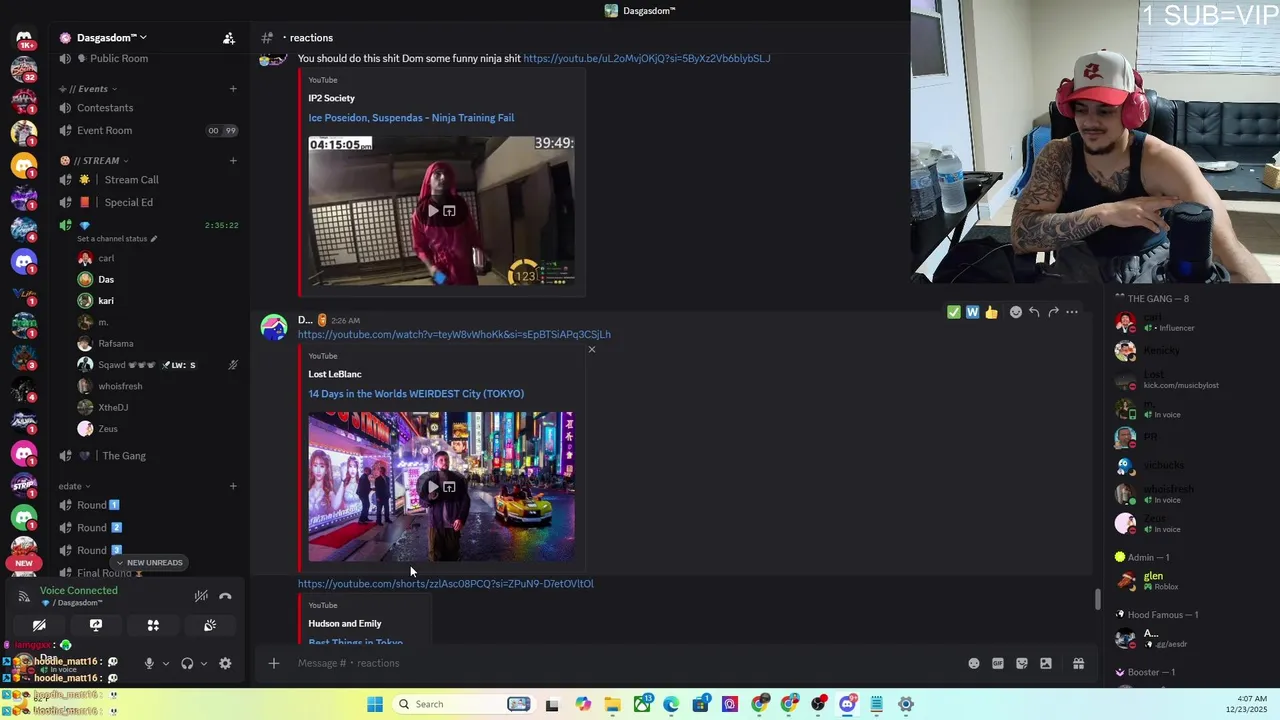This screenshot has width=1280, height=720.
Task: Collapse the STREAM category
Action: click(x=94, y=161)
